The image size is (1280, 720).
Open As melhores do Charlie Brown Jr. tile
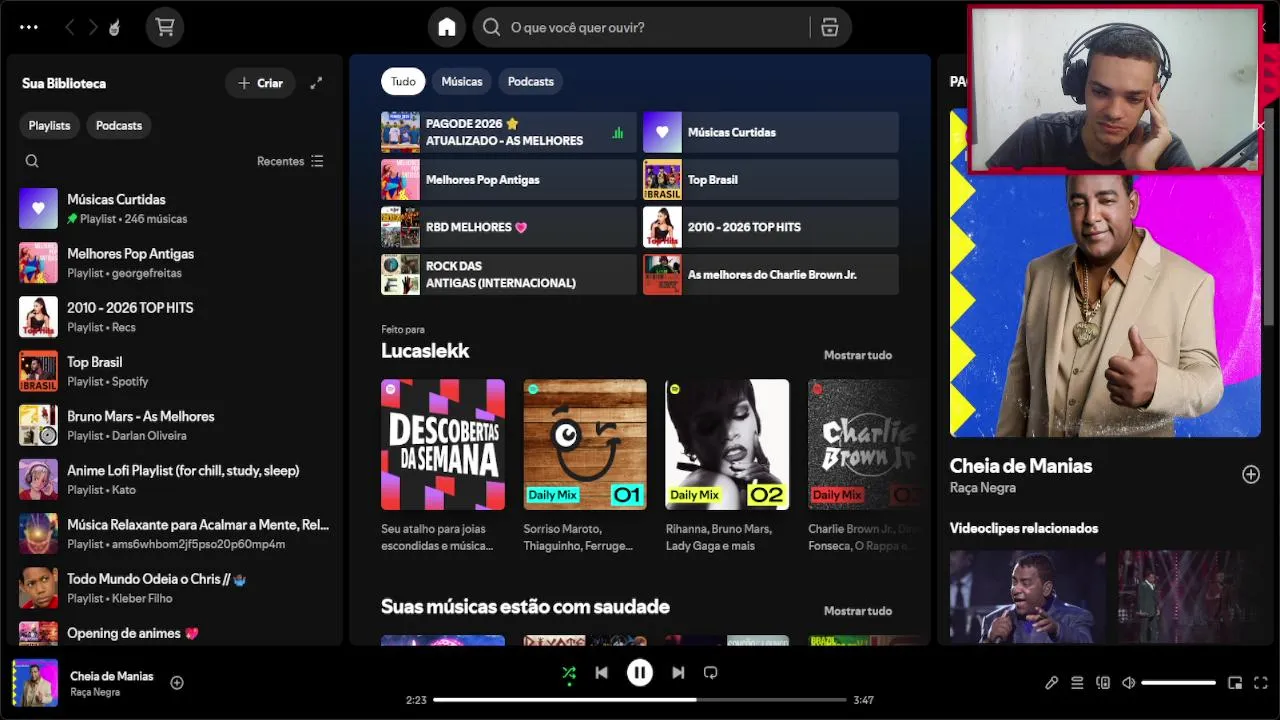770,274
